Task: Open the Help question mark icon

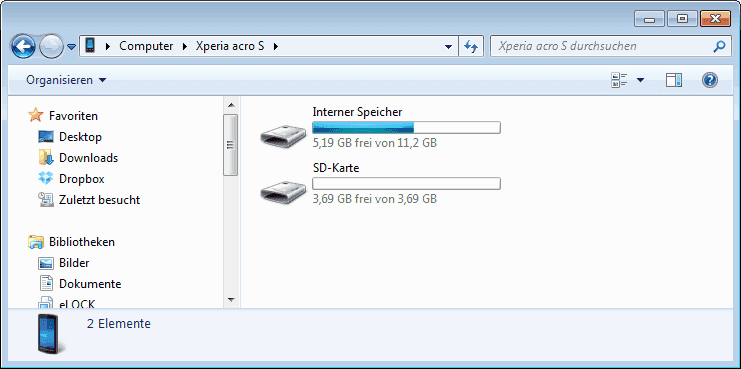Action: coord(710,80)
